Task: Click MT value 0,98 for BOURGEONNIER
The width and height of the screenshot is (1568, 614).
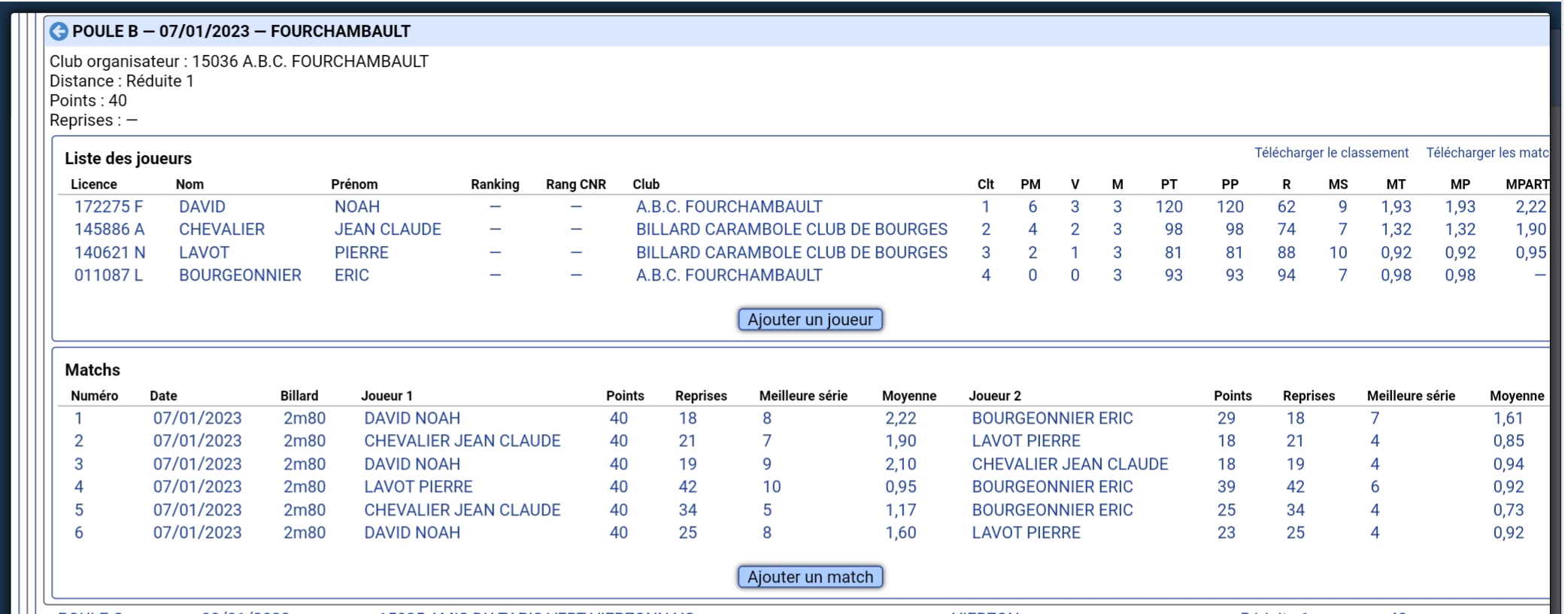Action: [x=1396, y=275]
